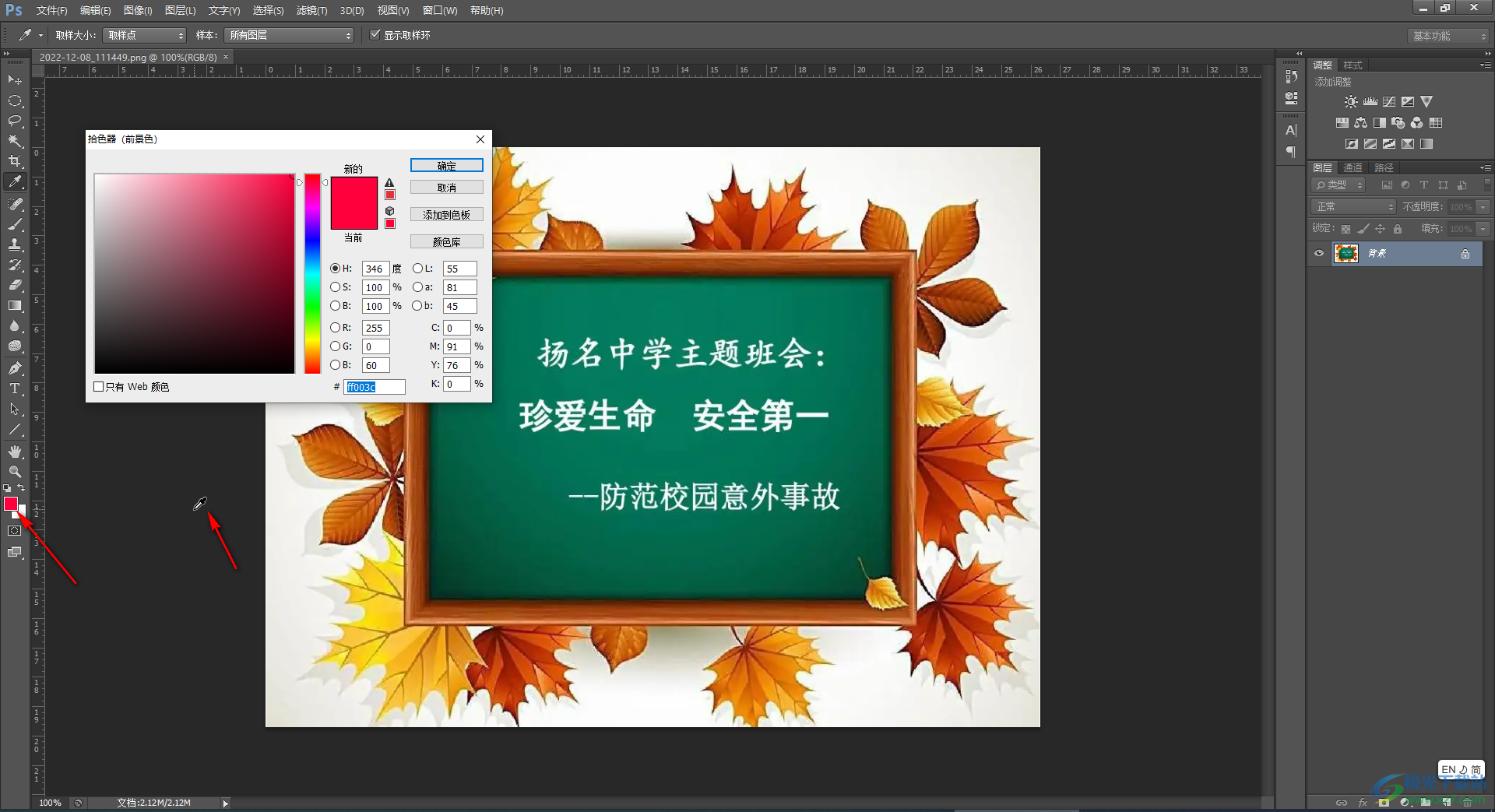Image resolution: width=1495 pixels, height=812 pixels.
Task: Change the screen mode
Action: pyautogui.click(x=14, y=552)
